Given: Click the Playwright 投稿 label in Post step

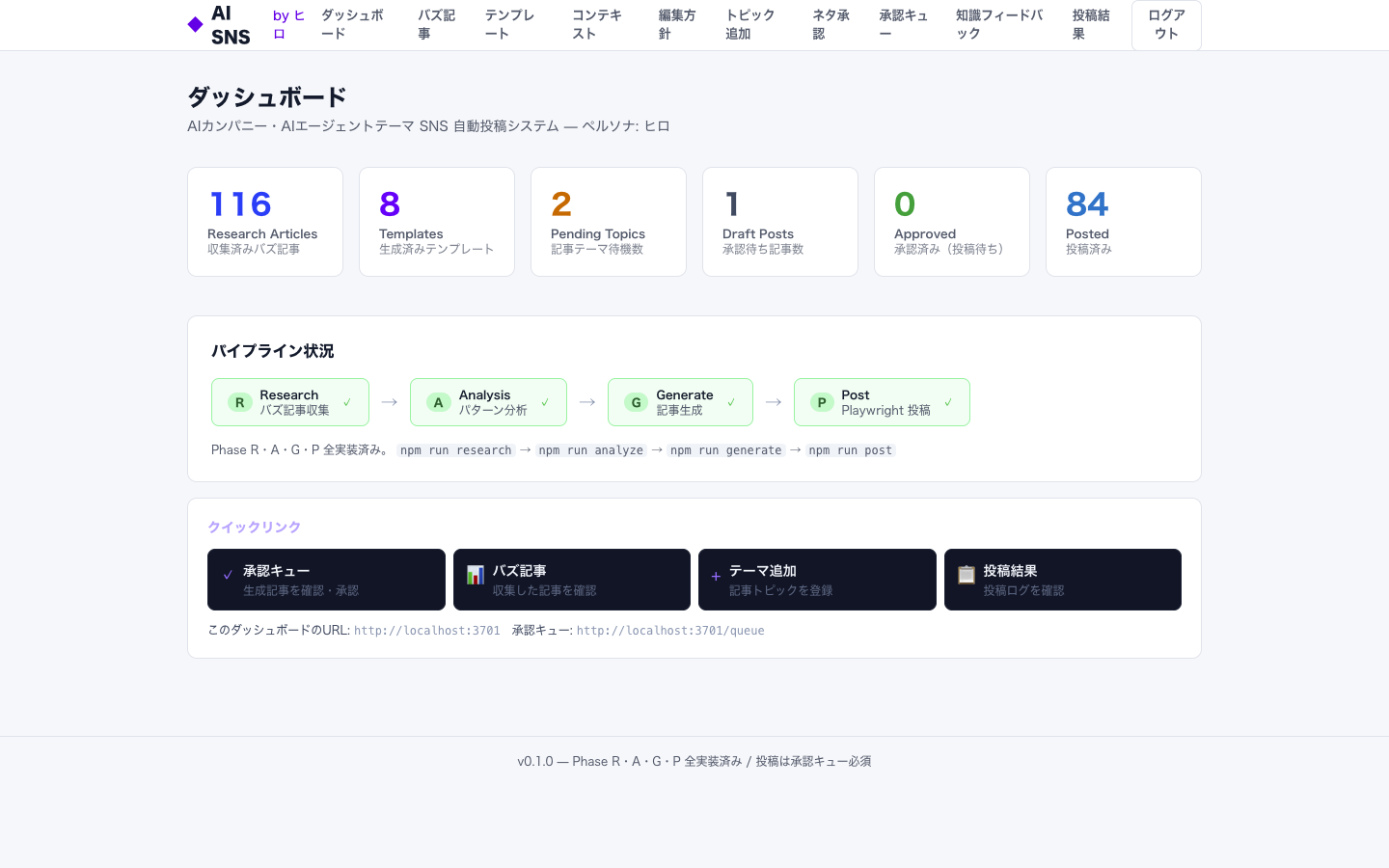Looking at the screenshot, I should 885,410.
